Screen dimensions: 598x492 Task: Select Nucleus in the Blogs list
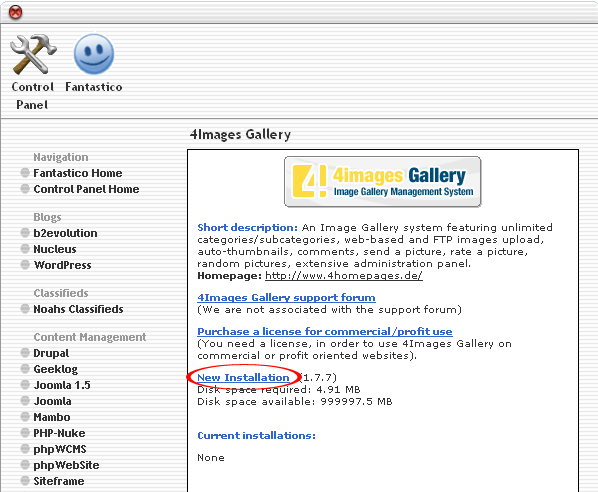coord(55,249)
